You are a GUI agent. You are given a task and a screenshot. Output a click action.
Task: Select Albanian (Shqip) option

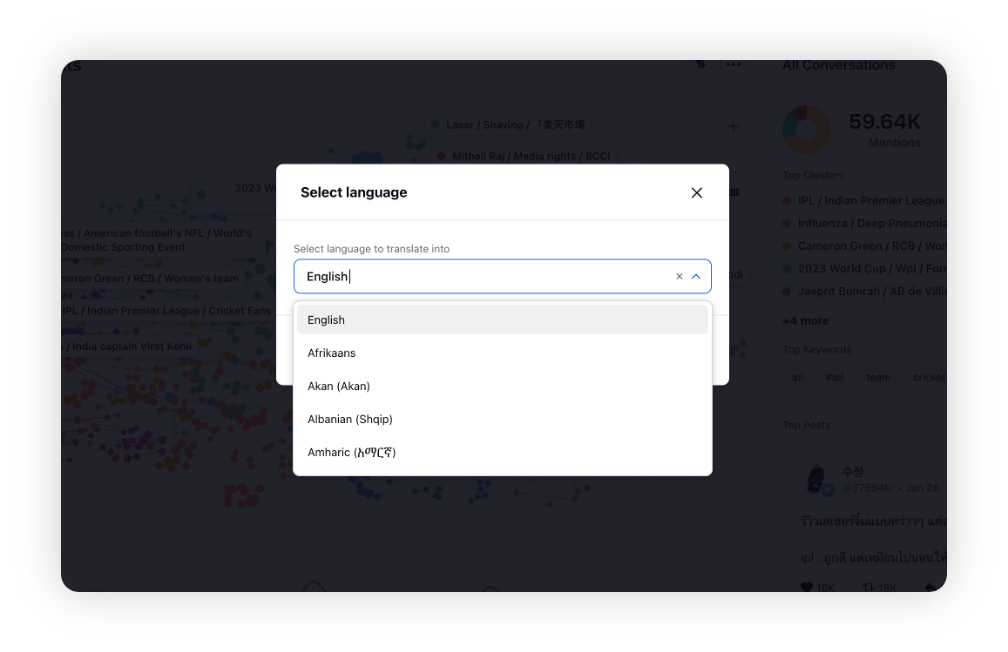(502, 419)
